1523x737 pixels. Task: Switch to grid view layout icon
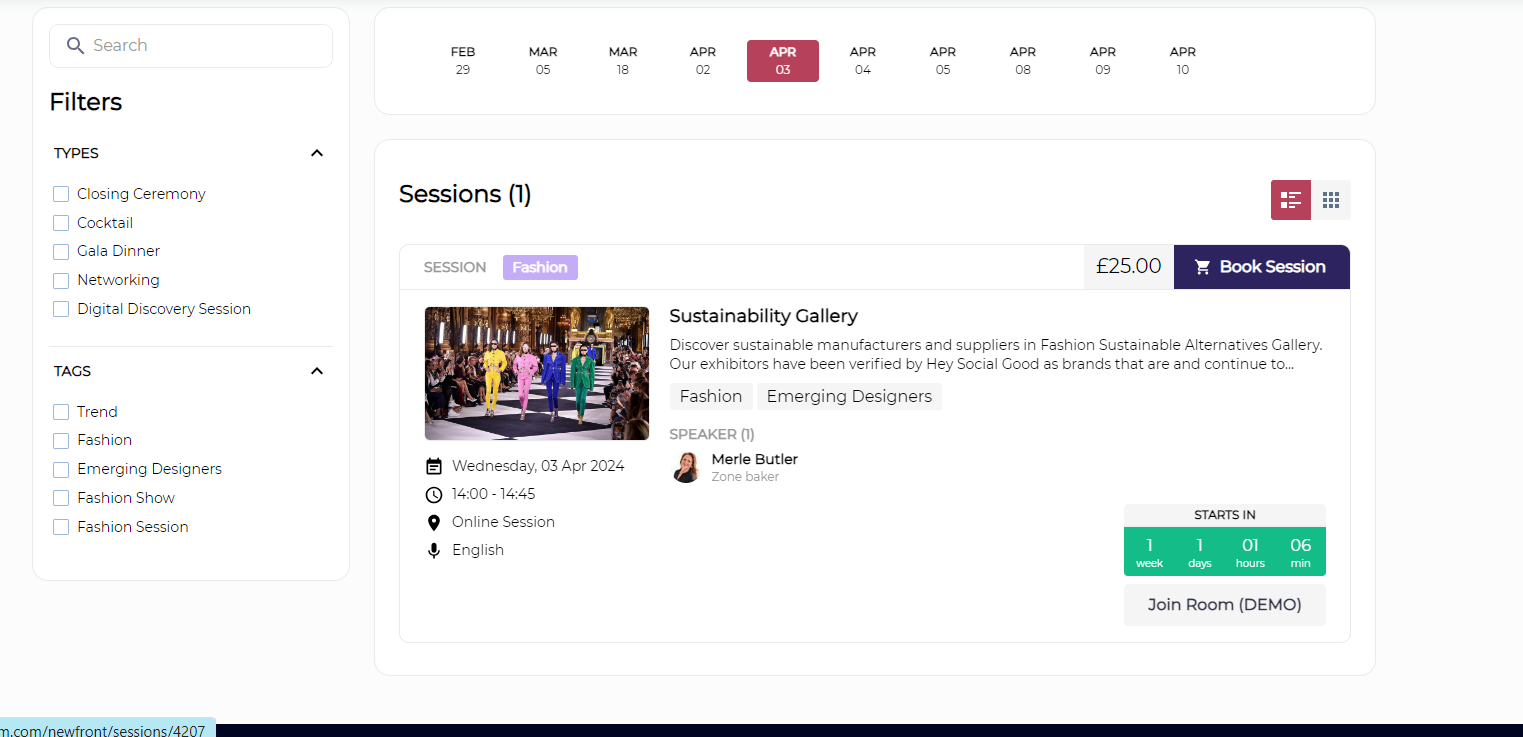click(x=1330, y=200)
